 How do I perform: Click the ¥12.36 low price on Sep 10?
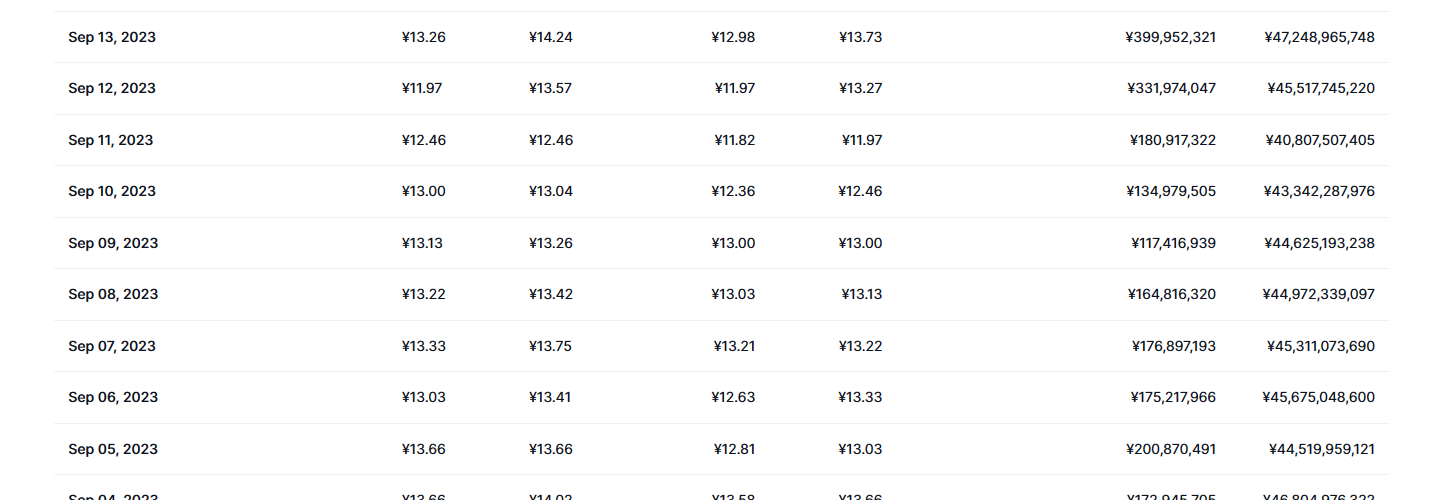(x=733, y=191)
